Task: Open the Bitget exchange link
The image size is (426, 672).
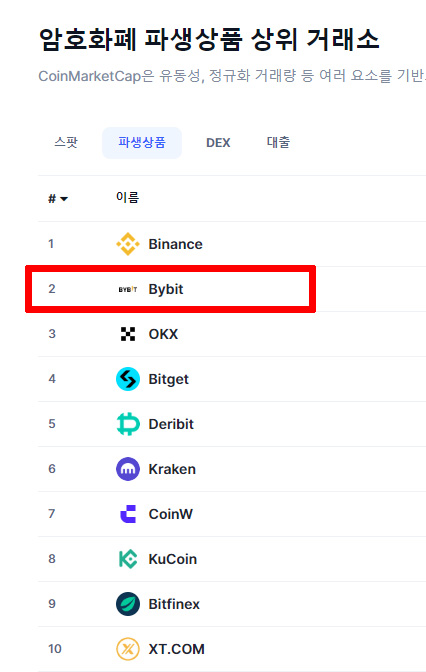Action: coord(168,379)
